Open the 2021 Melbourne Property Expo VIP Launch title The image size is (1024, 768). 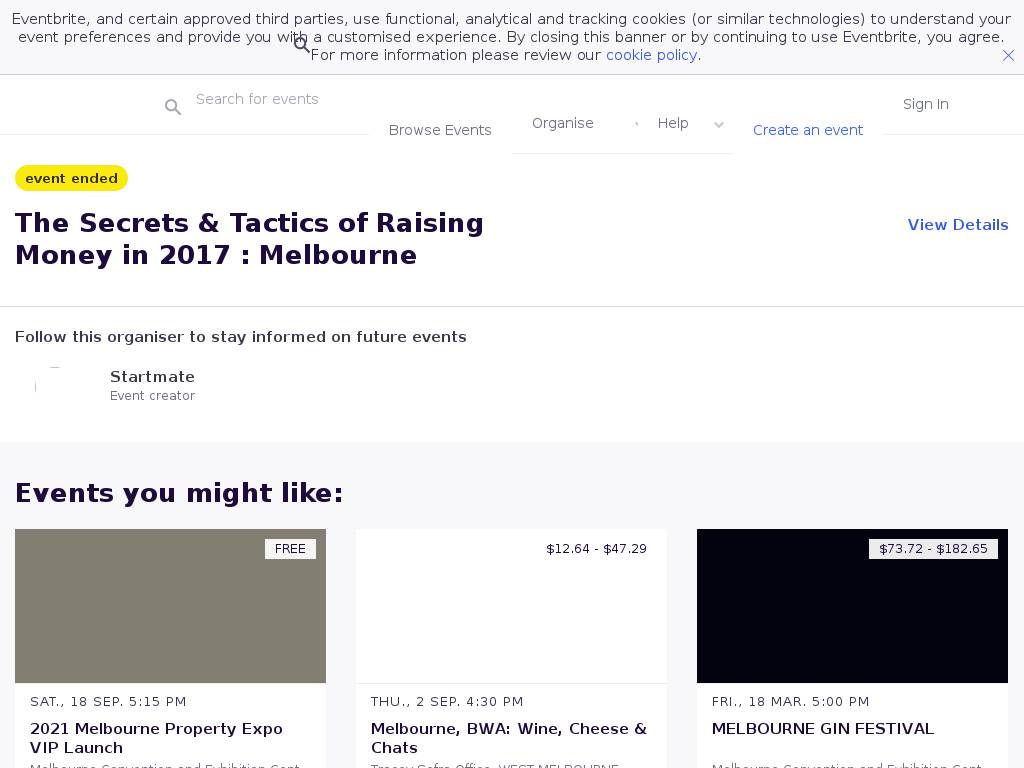[x=156, y=738]
